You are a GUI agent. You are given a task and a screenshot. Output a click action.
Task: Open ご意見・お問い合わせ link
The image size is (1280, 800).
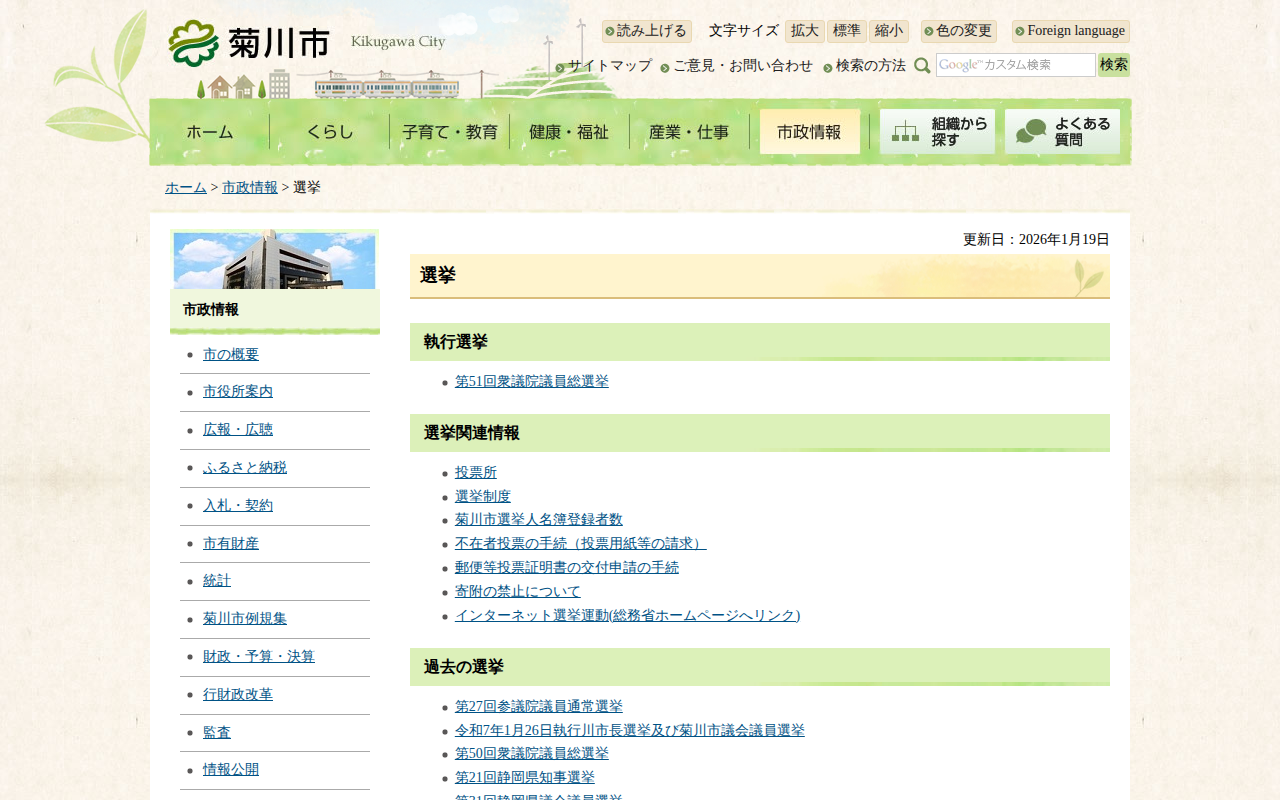tap(743, 66)
